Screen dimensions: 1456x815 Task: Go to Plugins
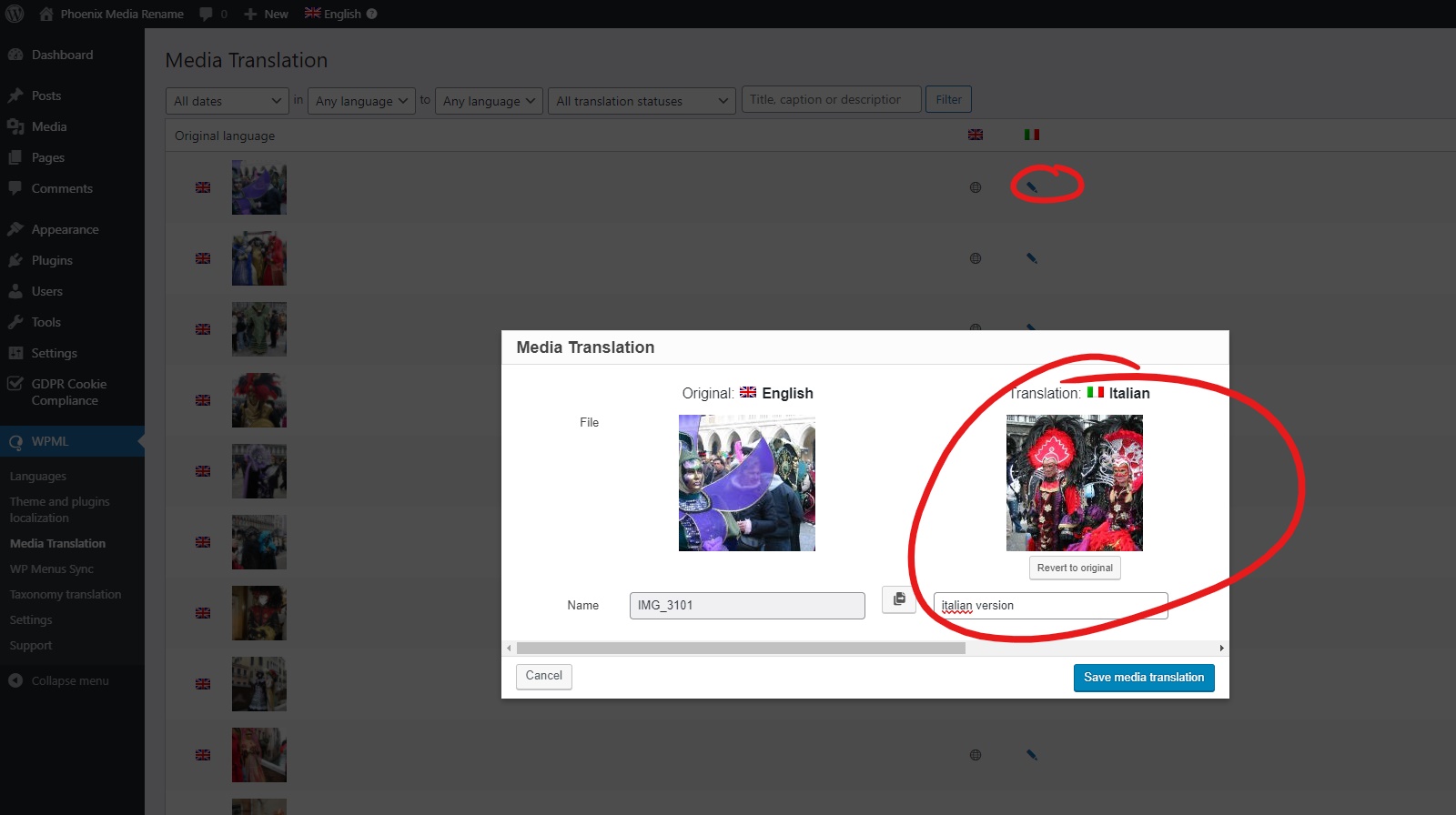point(52,260)
